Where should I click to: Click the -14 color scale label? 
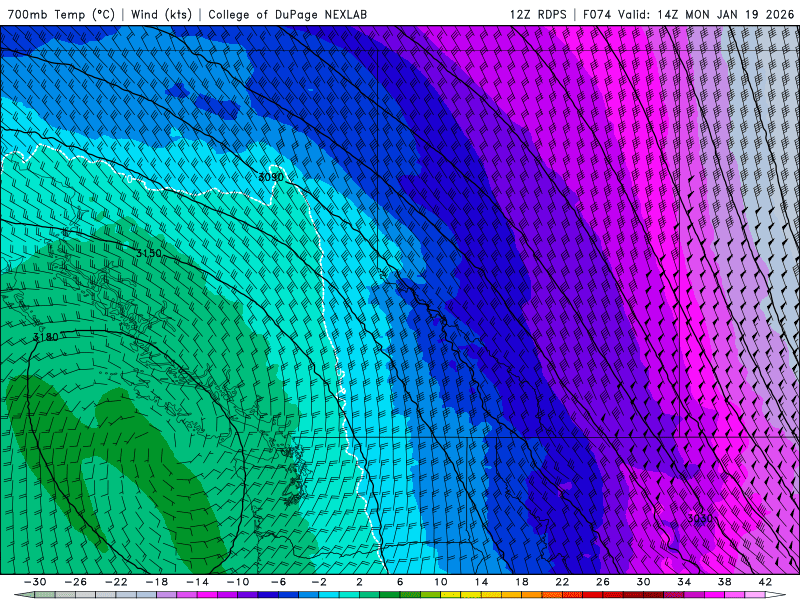point(197,582)
